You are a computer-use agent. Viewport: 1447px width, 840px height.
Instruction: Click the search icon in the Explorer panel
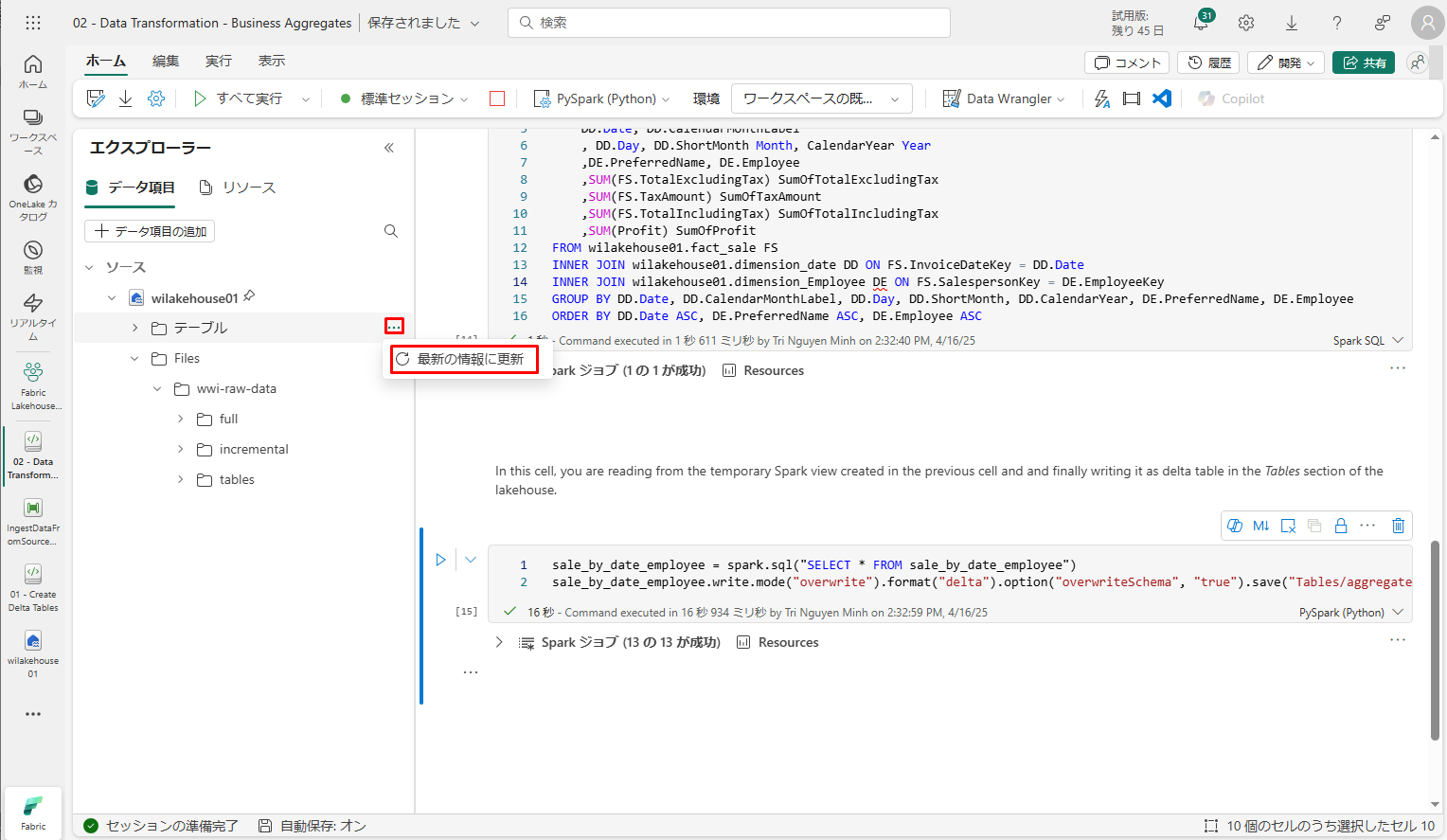pos(391,231)
